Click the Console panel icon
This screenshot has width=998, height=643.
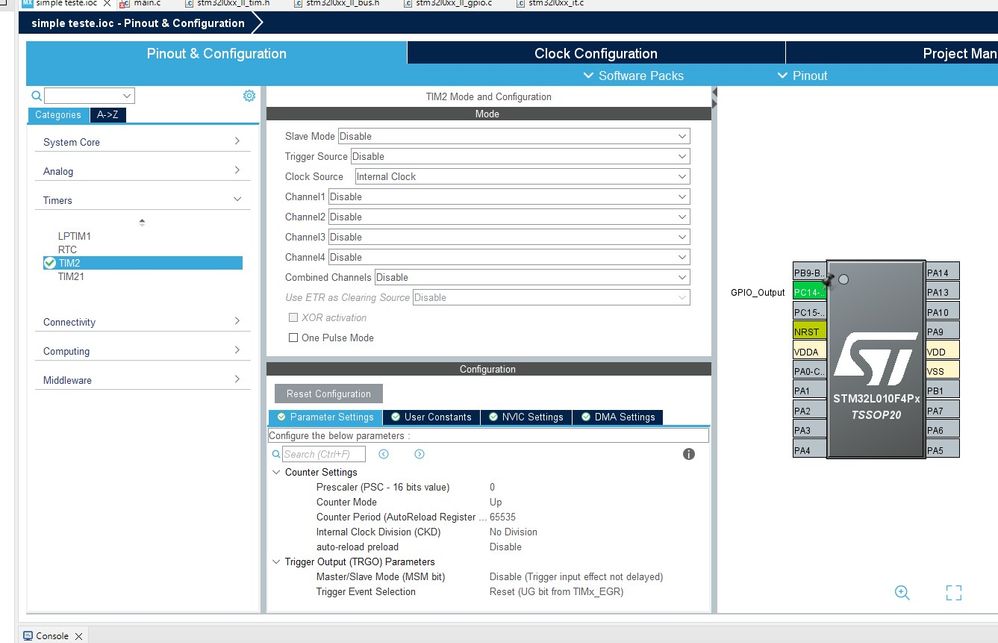pyautogui.click(x=28, y=635)
